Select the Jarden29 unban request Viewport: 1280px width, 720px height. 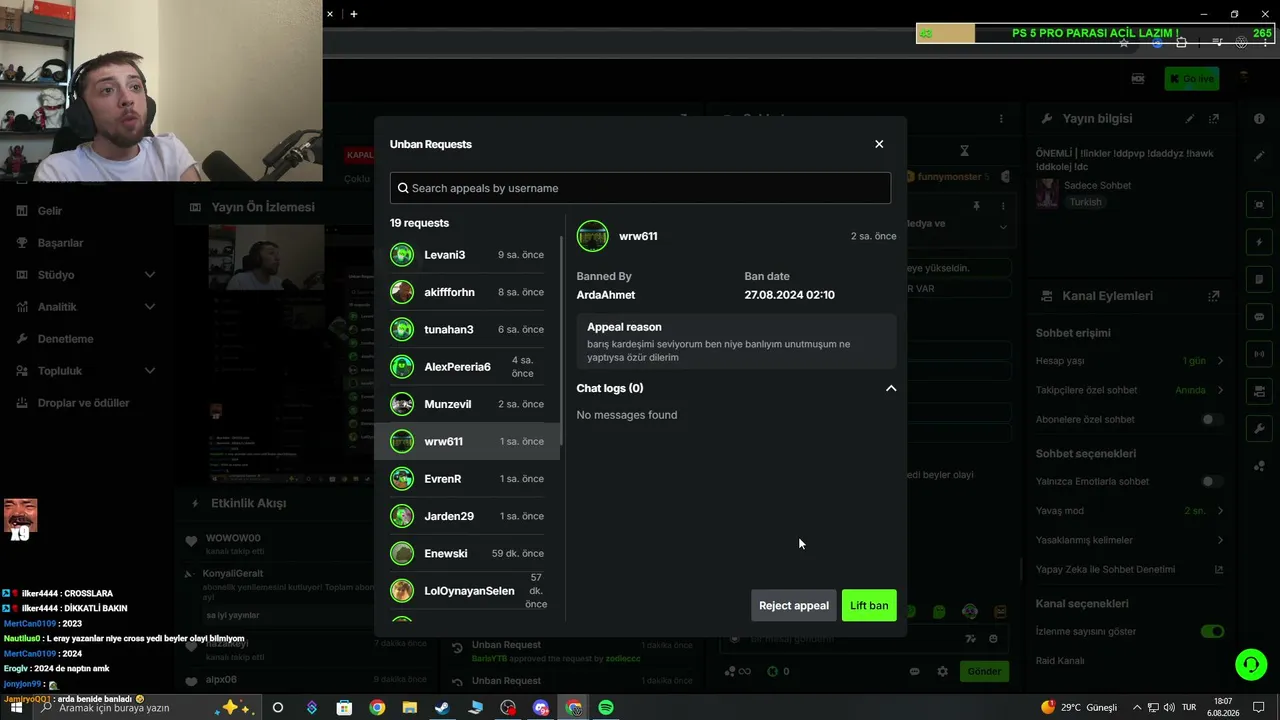[x=467, y=516]
